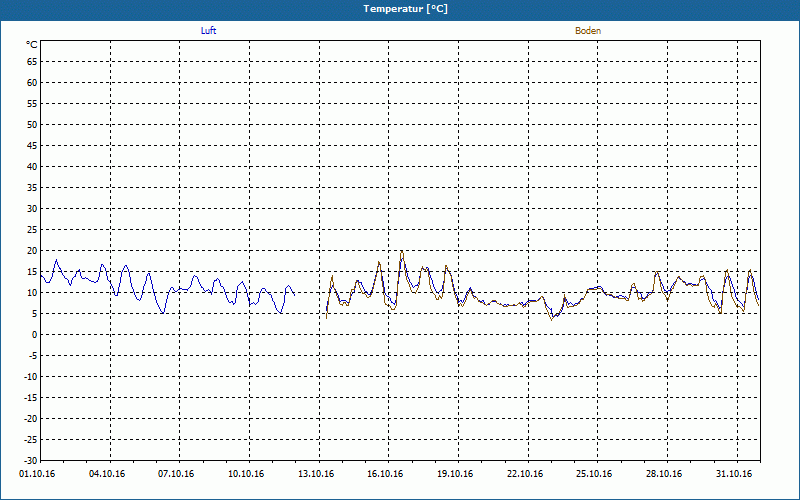Click the y-axis value 30
The width and height of the screenshot is (800, 500).
click(x=32, y=209)
